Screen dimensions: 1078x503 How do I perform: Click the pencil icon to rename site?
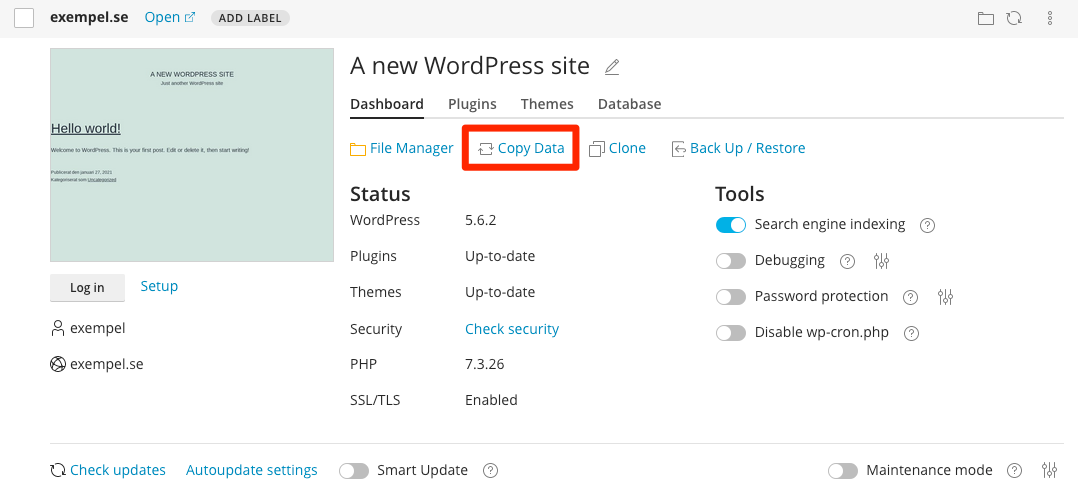click(x=612, y=68)
